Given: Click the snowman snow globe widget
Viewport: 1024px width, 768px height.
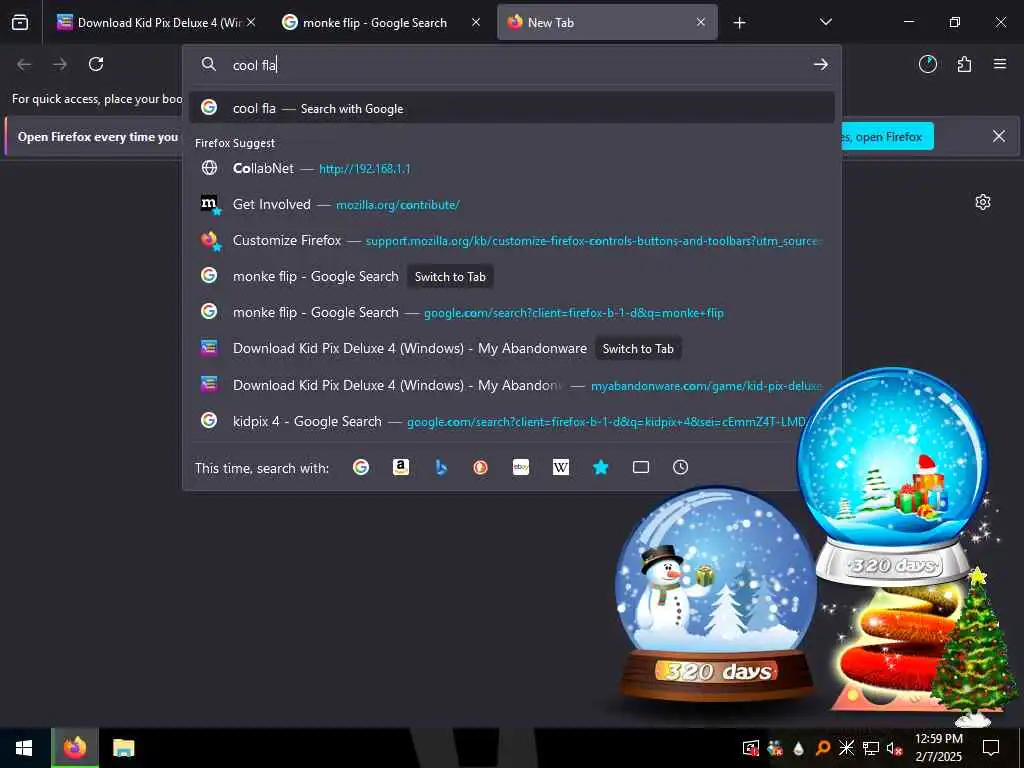Looking at the screenshot, I should (x=716, y=596).
